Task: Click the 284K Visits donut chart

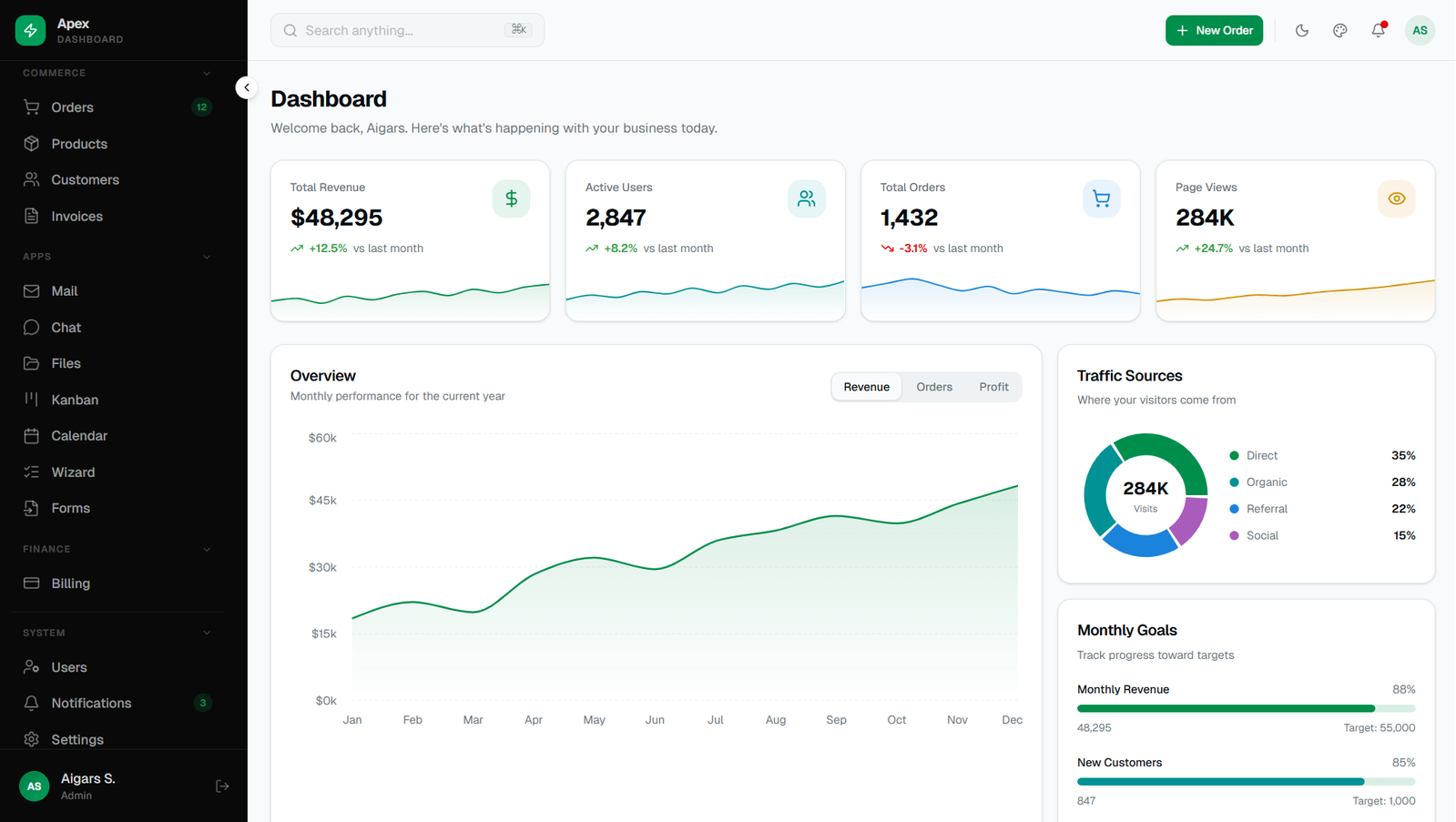Action: (x=1145, y=495)
